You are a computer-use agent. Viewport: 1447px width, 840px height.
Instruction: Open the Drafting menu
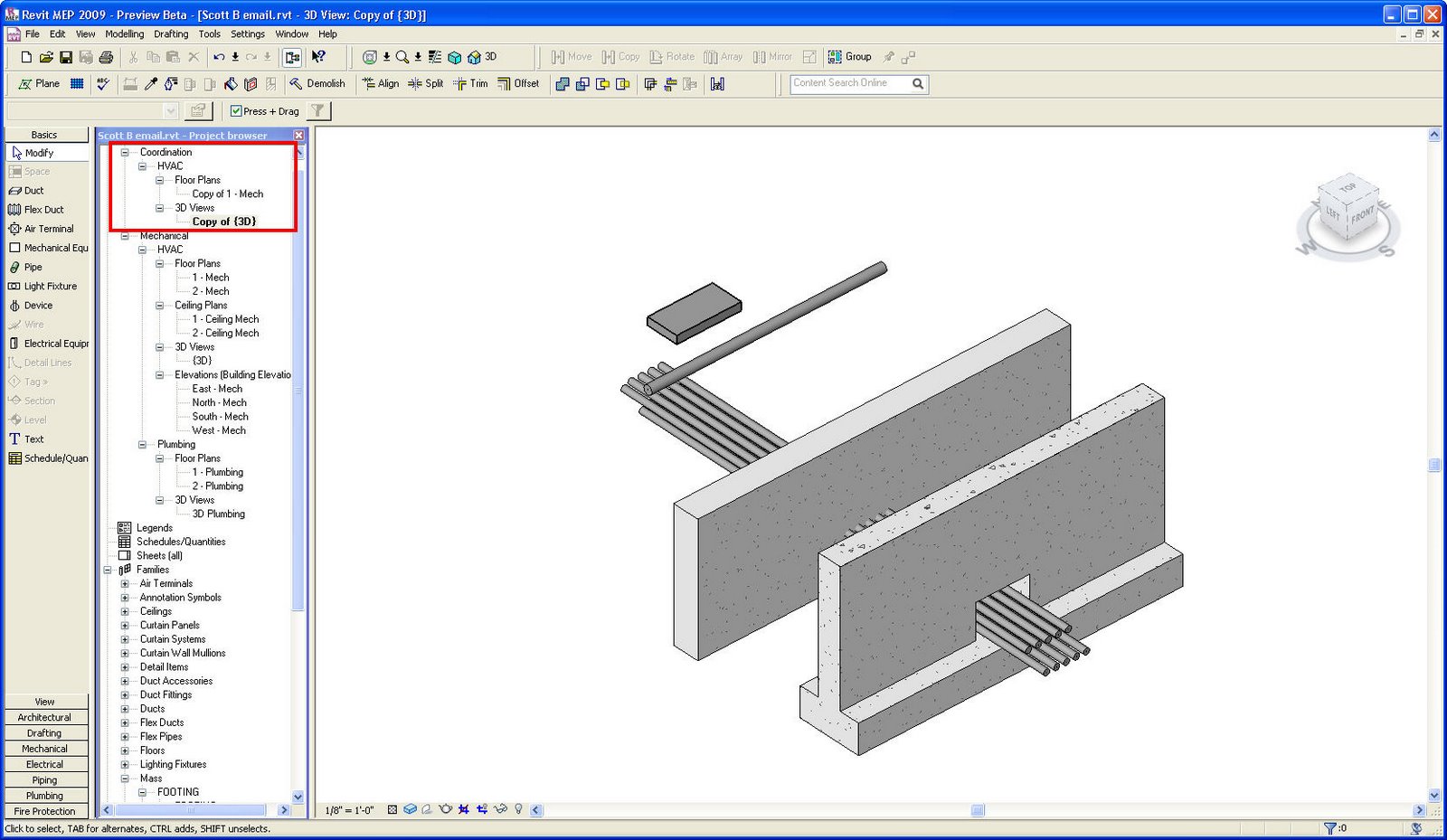pyautogui.click(x=171, y=34)
